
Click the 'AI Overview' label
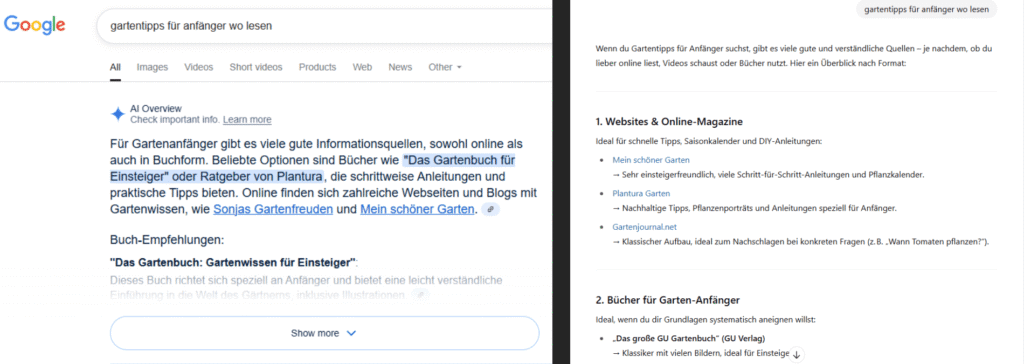[156, 108]
